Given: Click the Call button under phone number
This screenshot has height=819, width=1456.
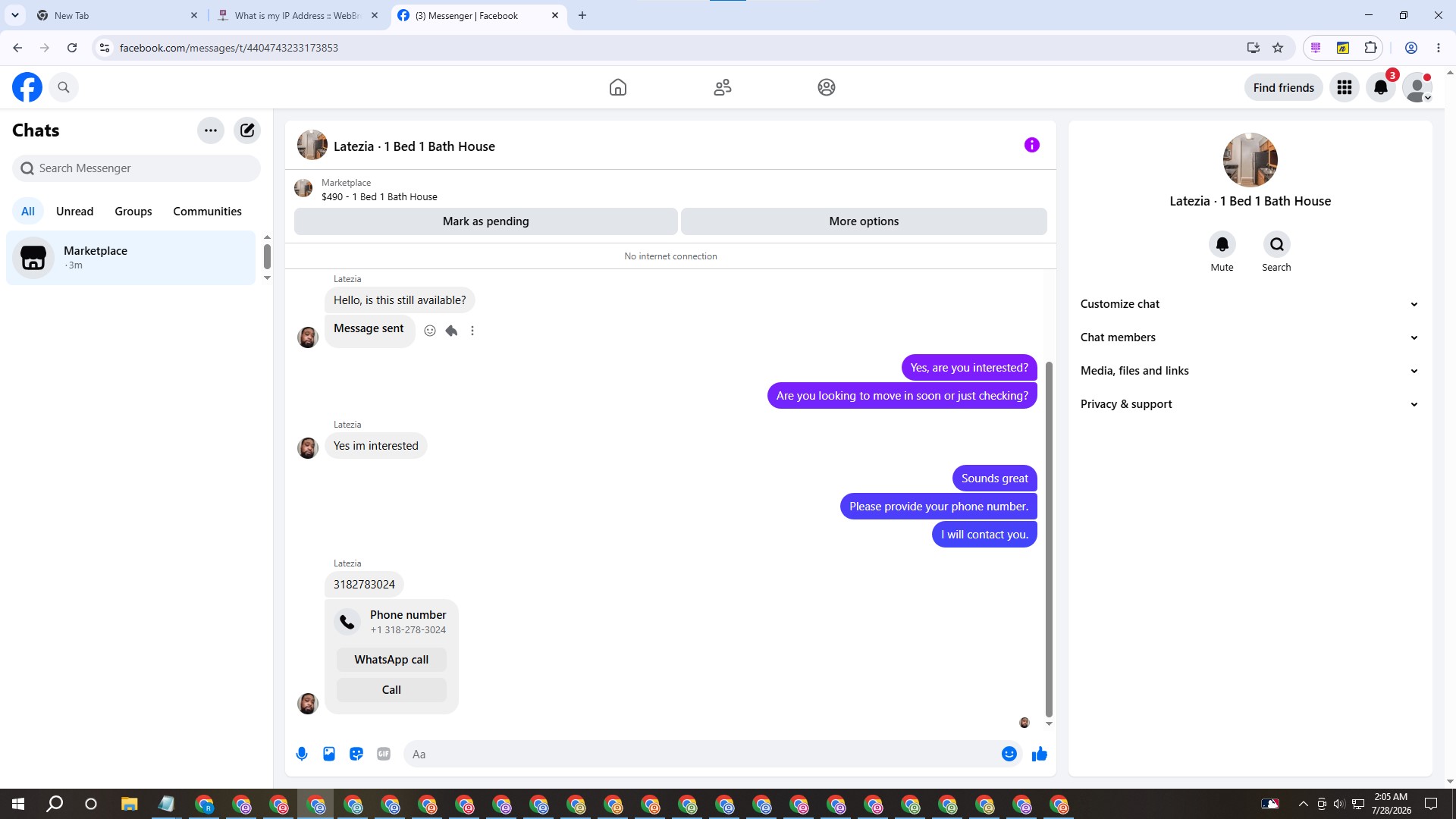Looking at the screenshot, I should click(x=391, y=690).
